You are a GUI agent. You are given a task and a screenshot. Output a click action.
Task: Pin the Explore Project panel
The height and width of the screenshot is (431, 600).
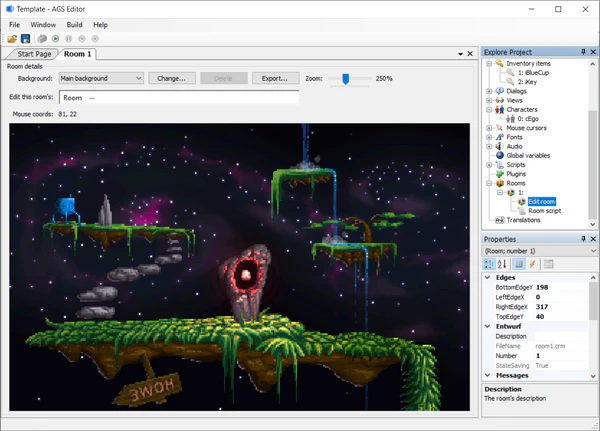(x=582, y=51)
